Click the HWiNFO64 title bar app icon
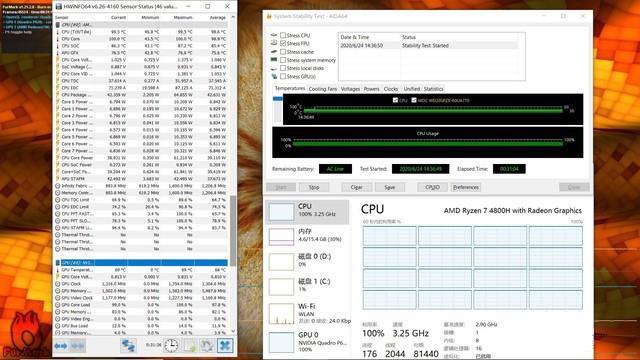 [x=59, y=7]
